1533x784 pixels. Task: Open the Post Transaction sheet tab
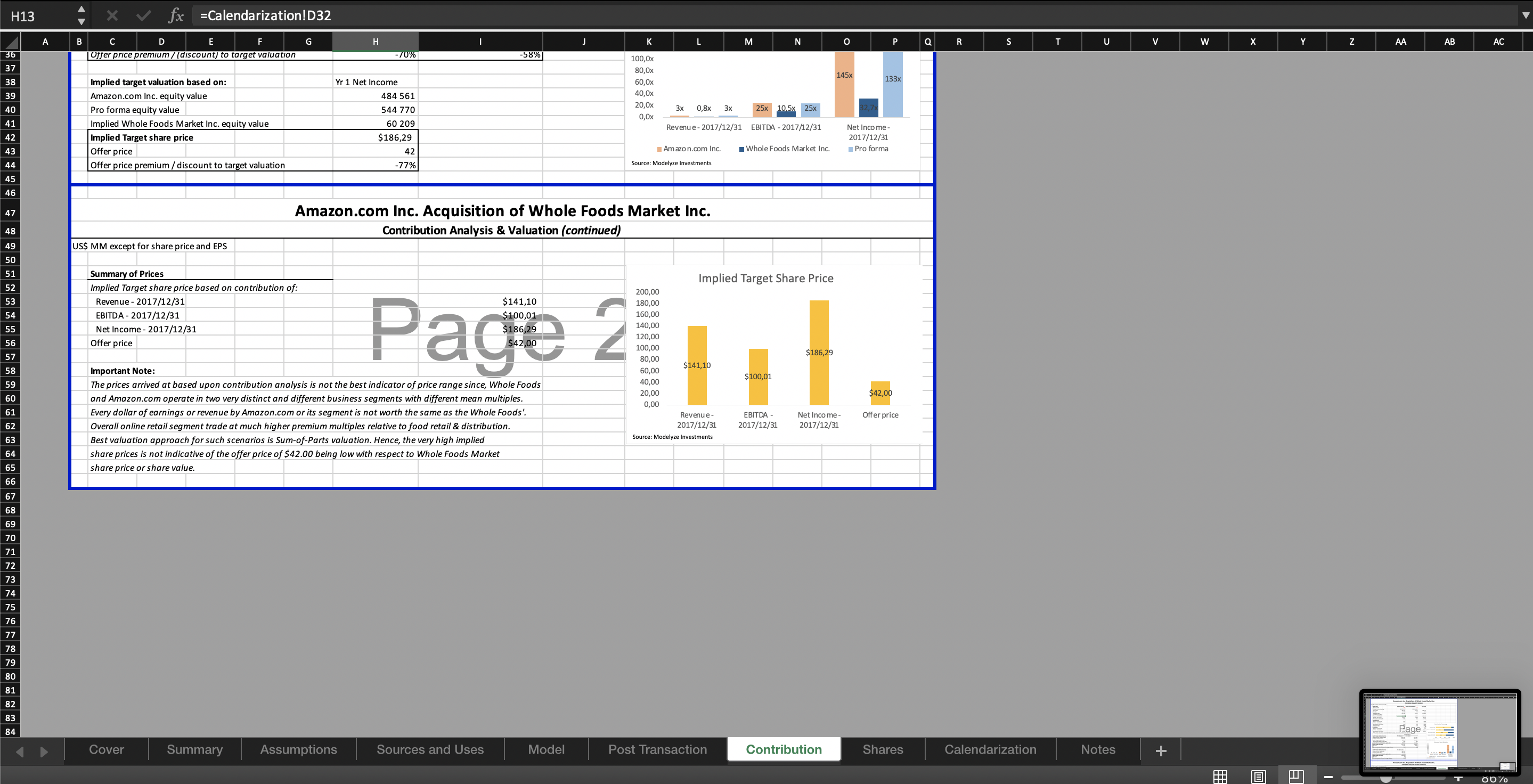pyautogui.click(x=658, y=749)
